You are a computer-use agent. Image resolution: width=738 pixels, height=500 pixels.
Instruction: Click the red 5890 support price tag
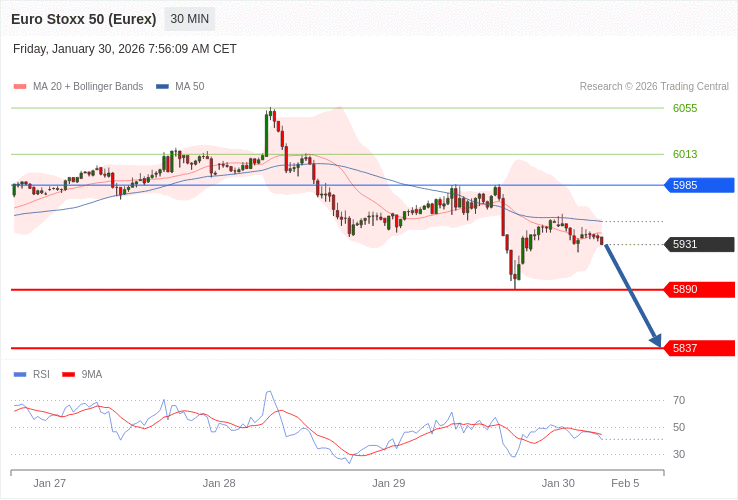tap(699, 290)
